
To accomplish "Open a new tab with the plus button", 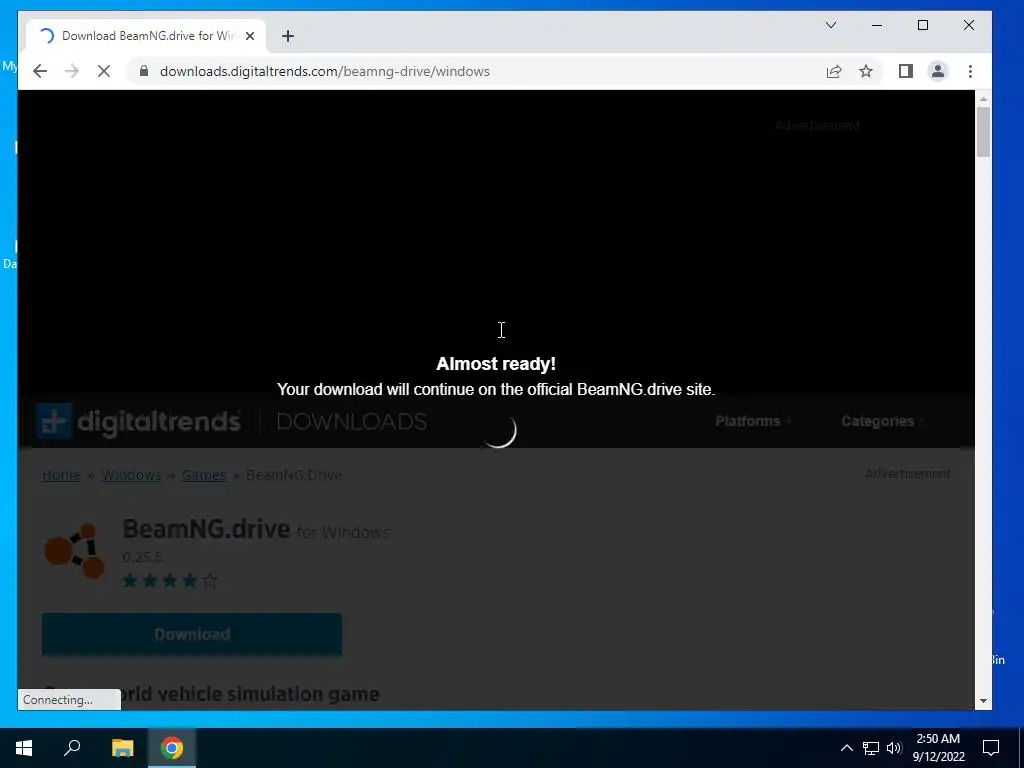I will [x=288, y=36].
